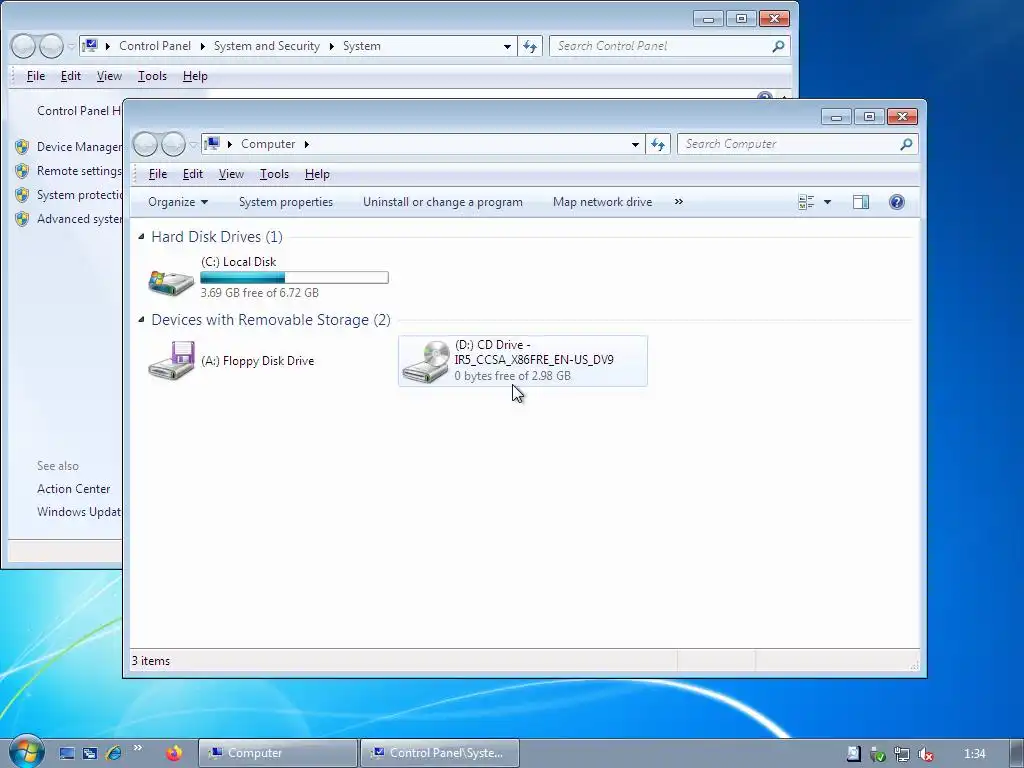
Task: Click Map network drive button
Action: 602,202
